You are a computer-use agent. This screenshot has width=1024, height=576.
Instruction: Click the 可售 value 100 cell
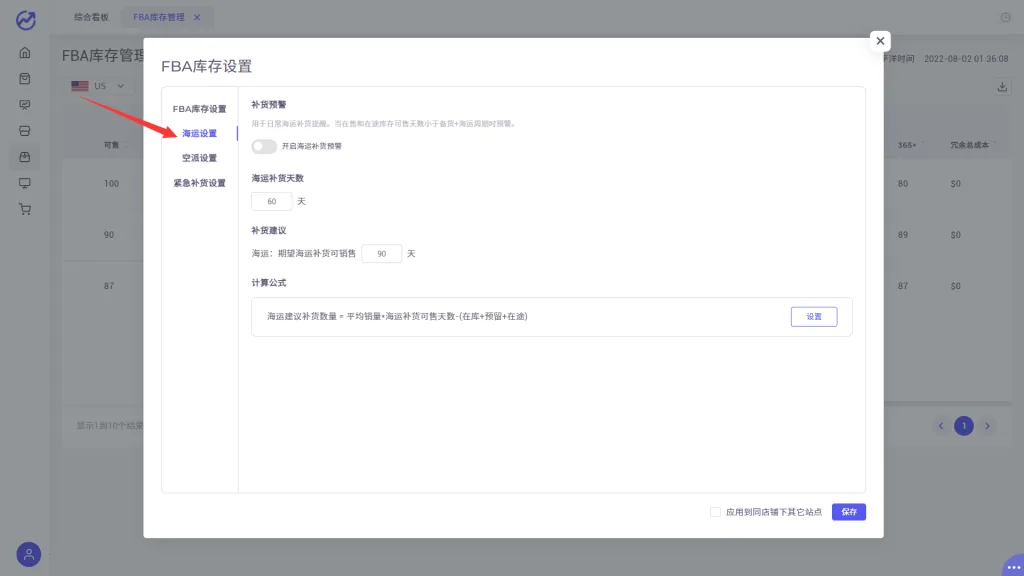click(112, 184)
